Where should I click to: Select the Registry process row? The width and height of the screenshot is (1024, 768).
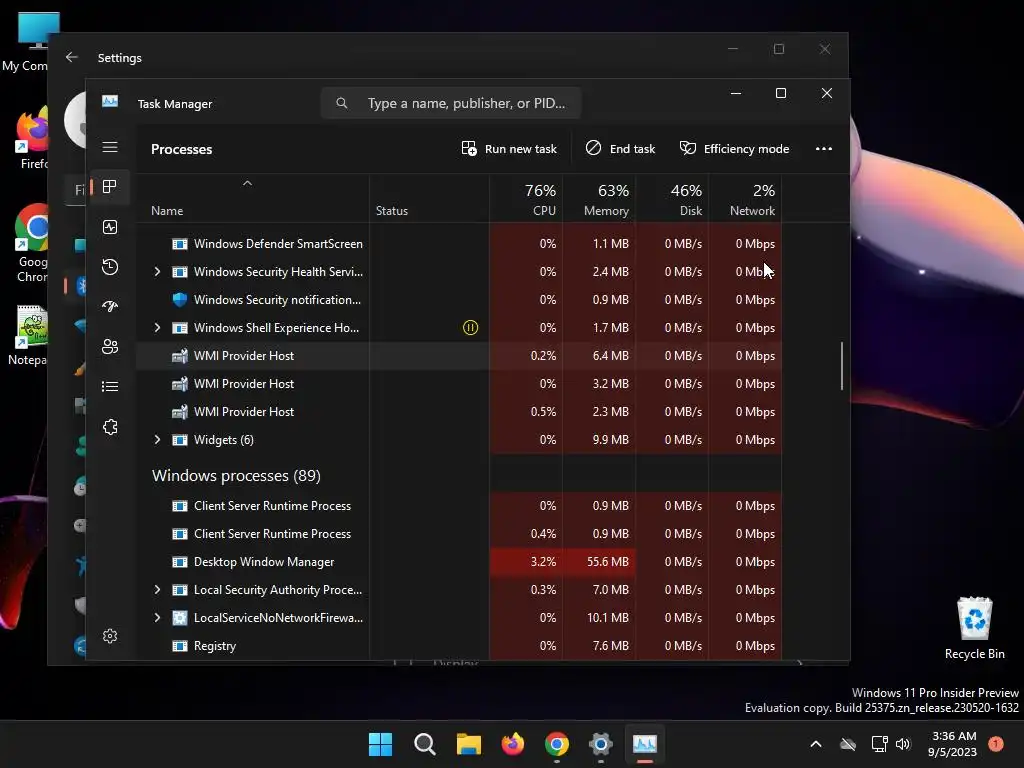coord(458,646)
